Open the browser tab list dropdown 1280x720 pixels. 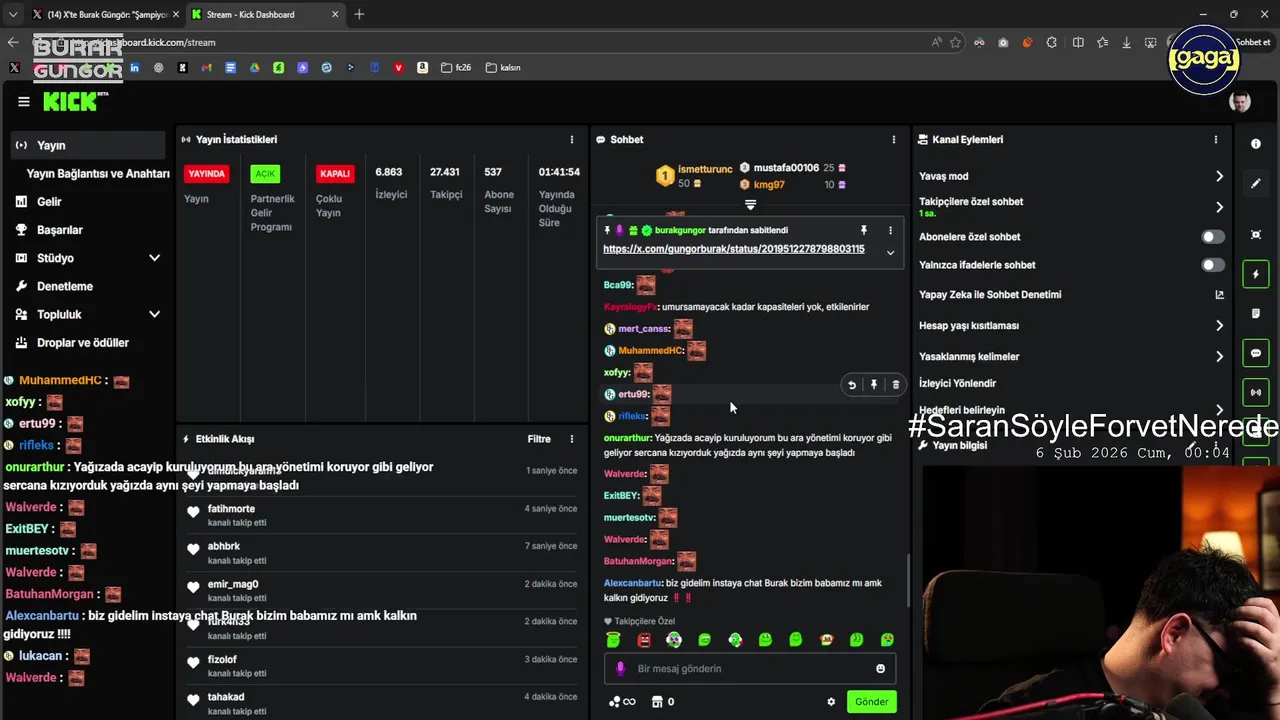point(12,14)
